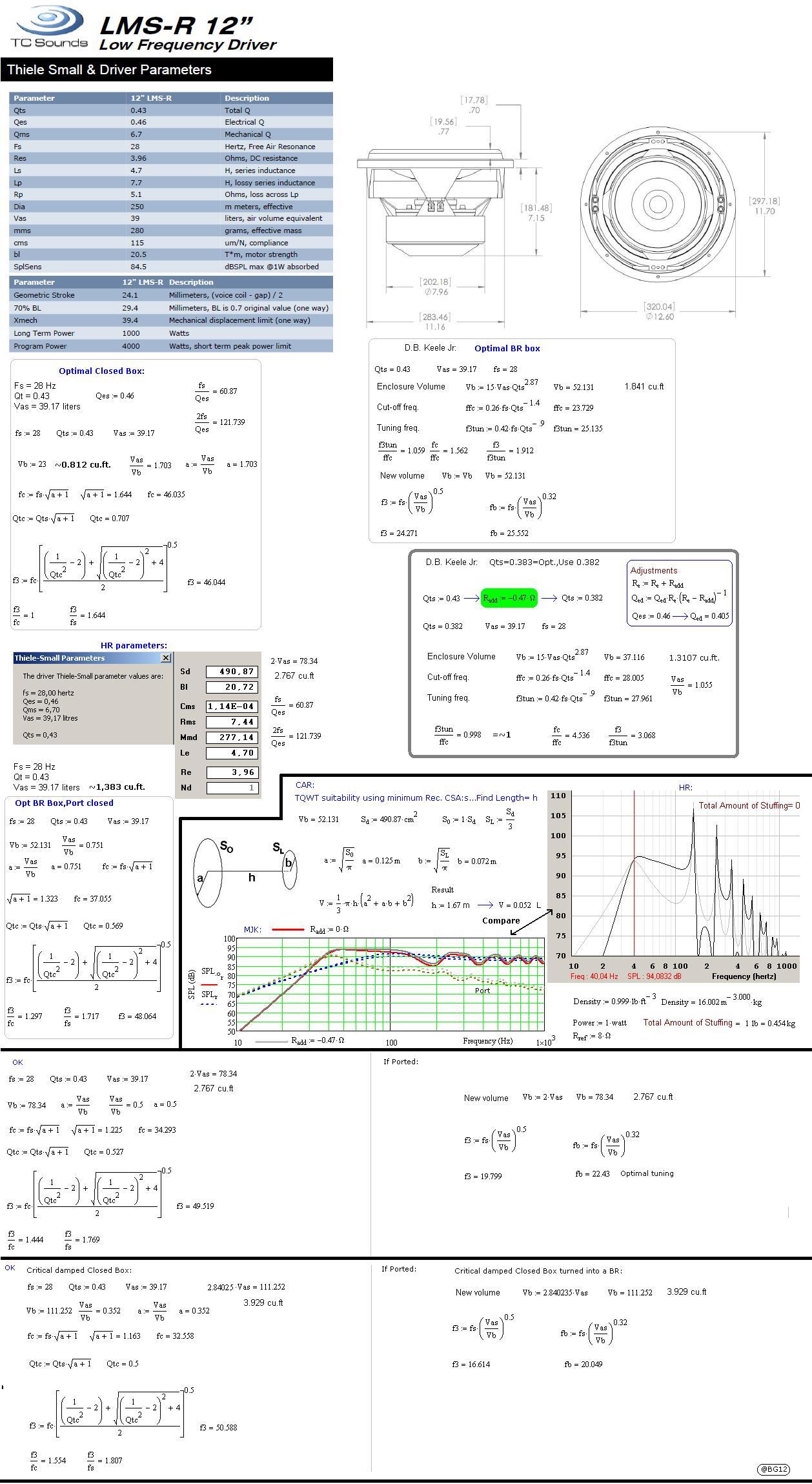Viewport: 812px width, 1484px height.
Task: Select the 'fb = 20.049' result
Action: 584,1365
